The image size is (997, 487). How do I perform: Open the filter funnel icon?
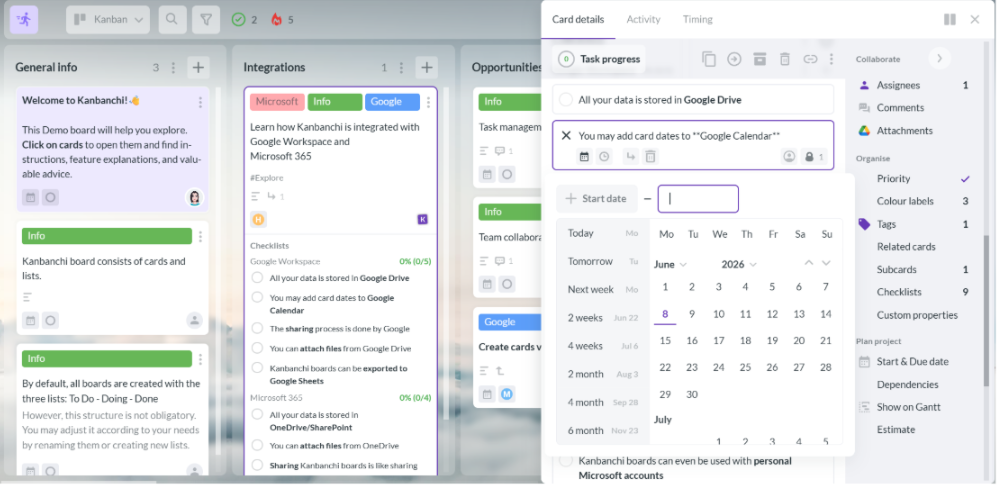tap(206, 20)
